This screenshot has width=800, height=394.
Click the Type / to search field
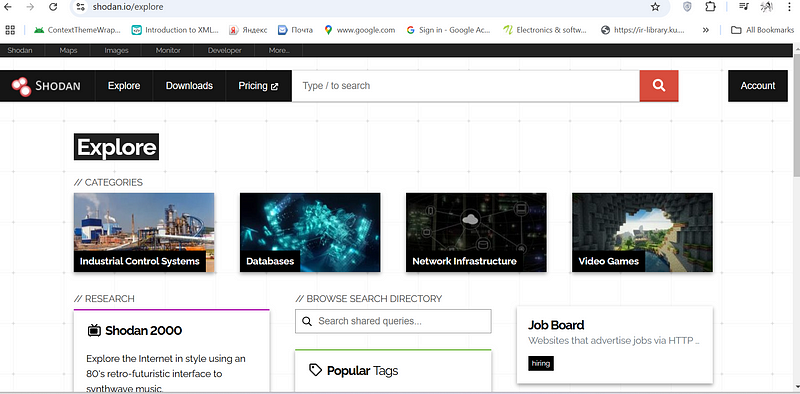(x=466, y=86)
